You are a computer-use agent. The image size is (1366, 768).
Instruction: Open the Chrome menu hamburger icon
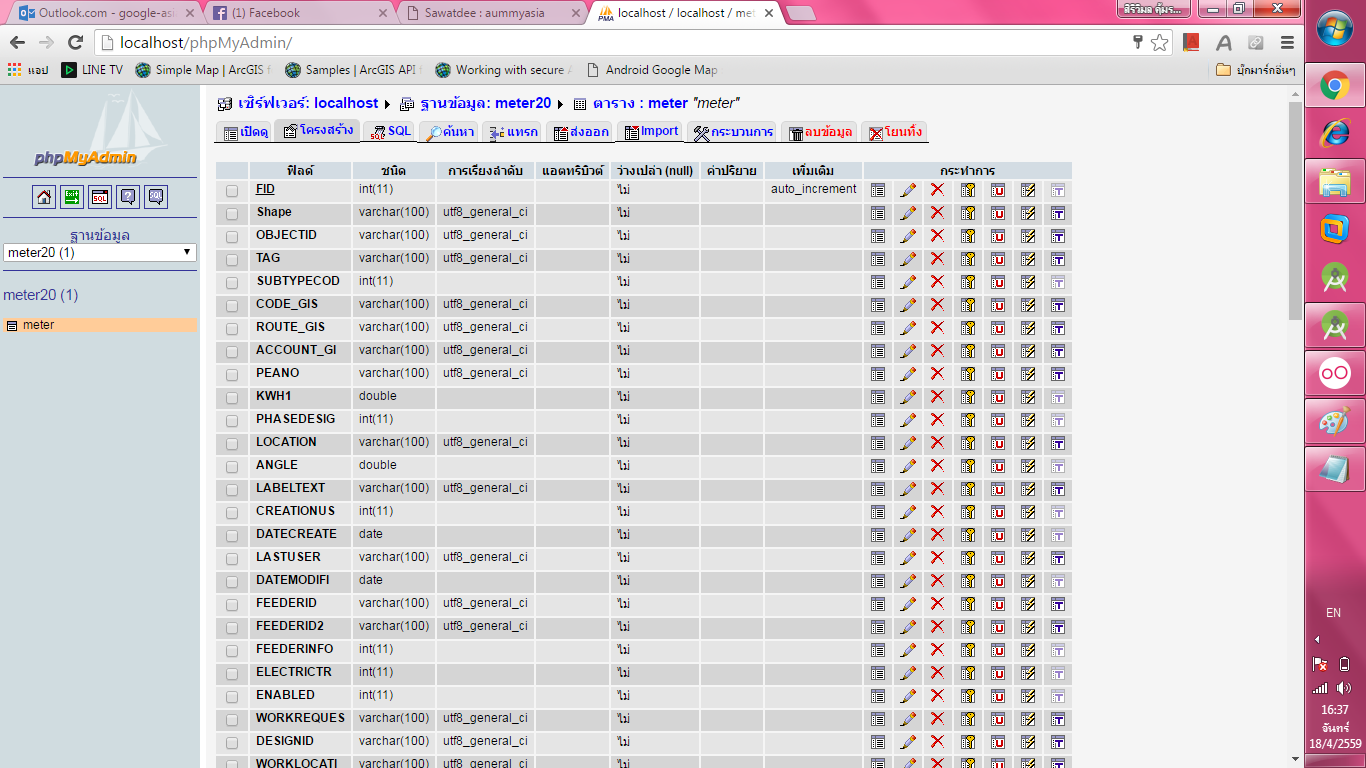1287,42
